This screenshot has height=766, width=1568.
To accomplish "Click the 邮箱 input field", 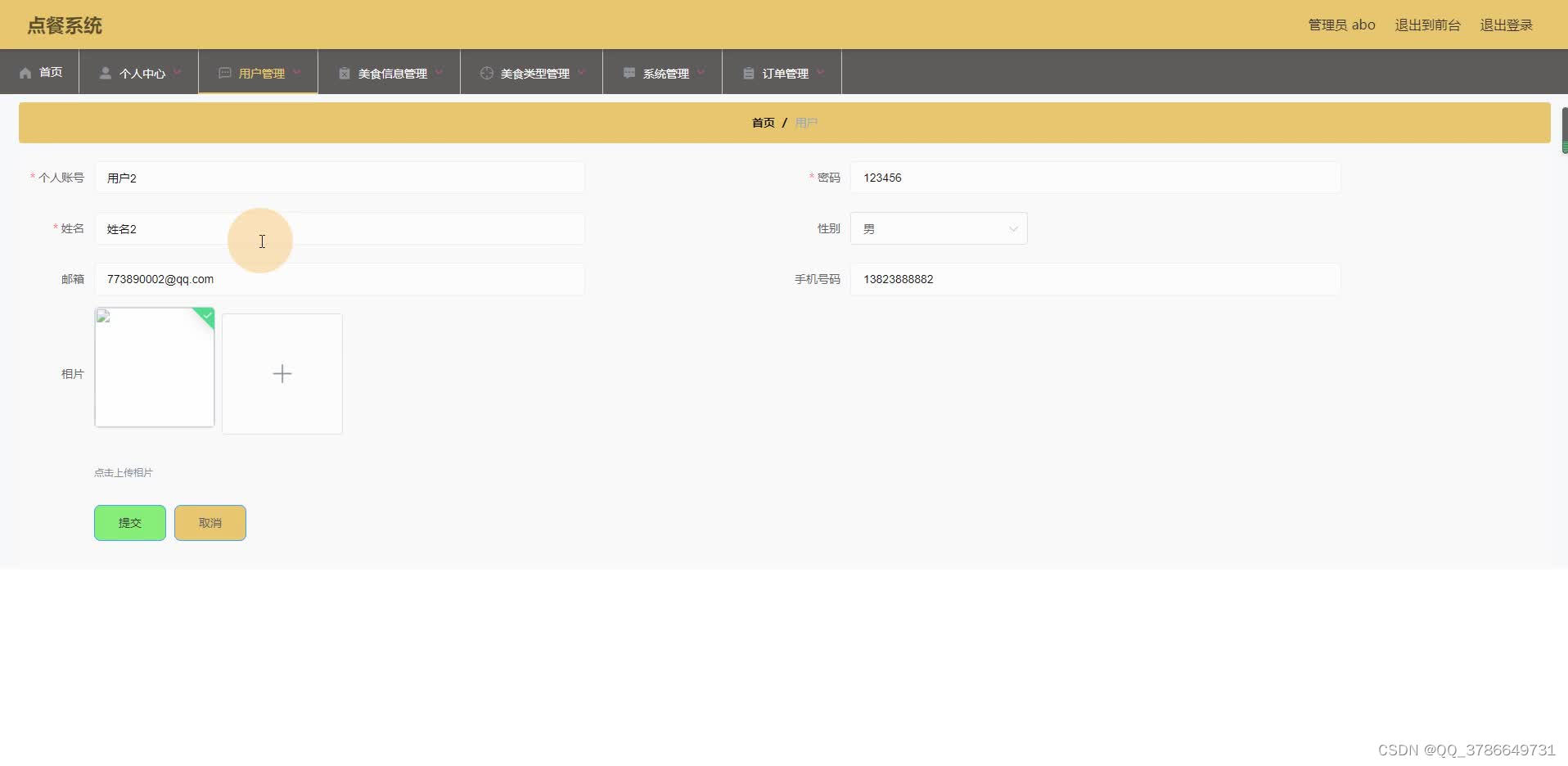I will coord(340,279).
